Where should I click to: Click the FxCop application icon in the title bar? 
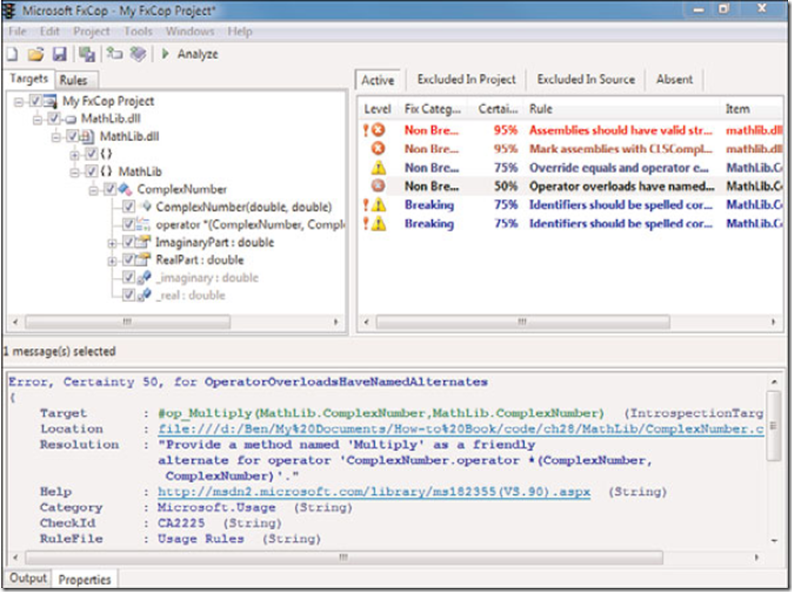point(9,10)
